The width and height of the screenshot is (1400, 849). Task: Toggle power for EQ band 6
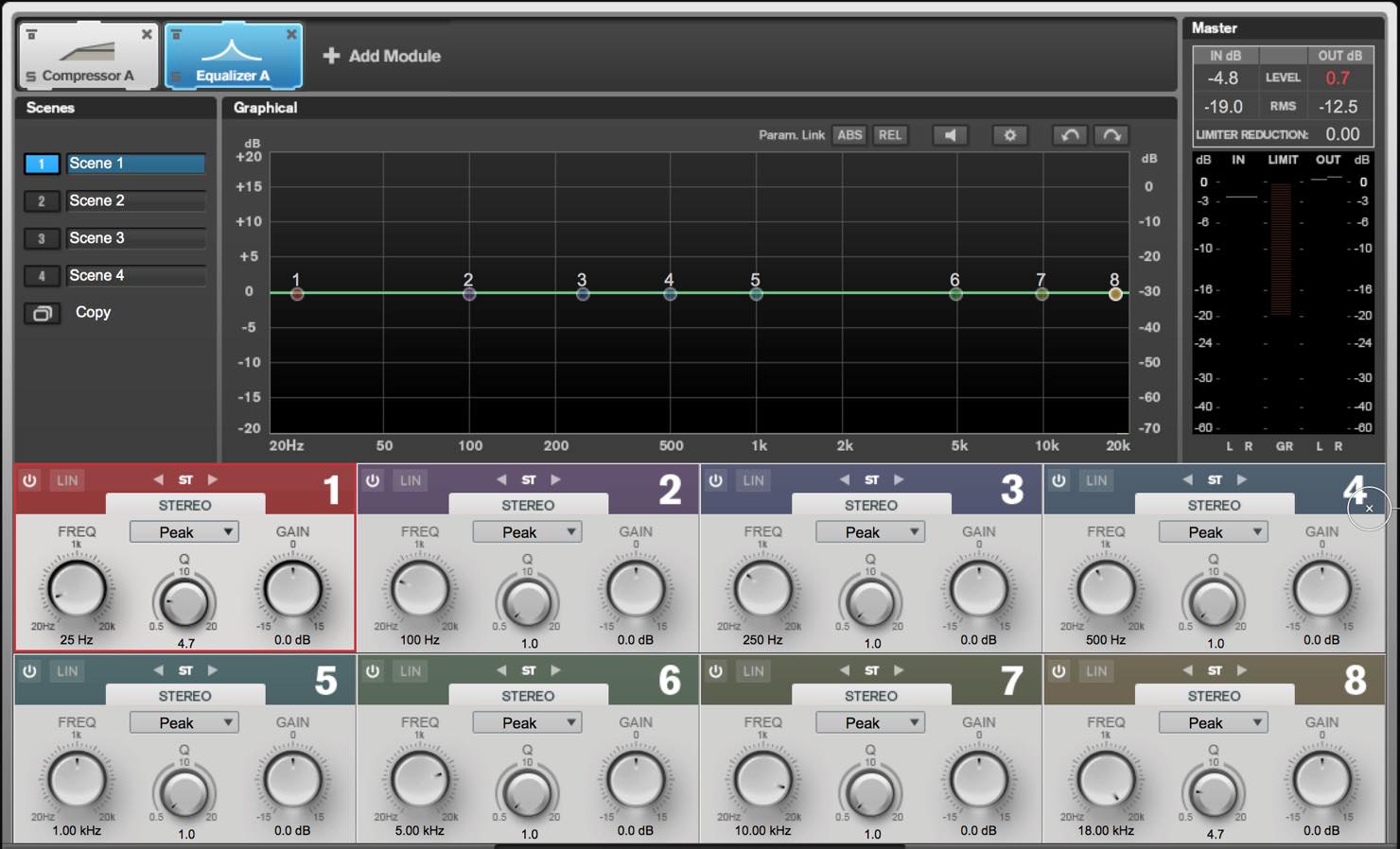point(374,671)
